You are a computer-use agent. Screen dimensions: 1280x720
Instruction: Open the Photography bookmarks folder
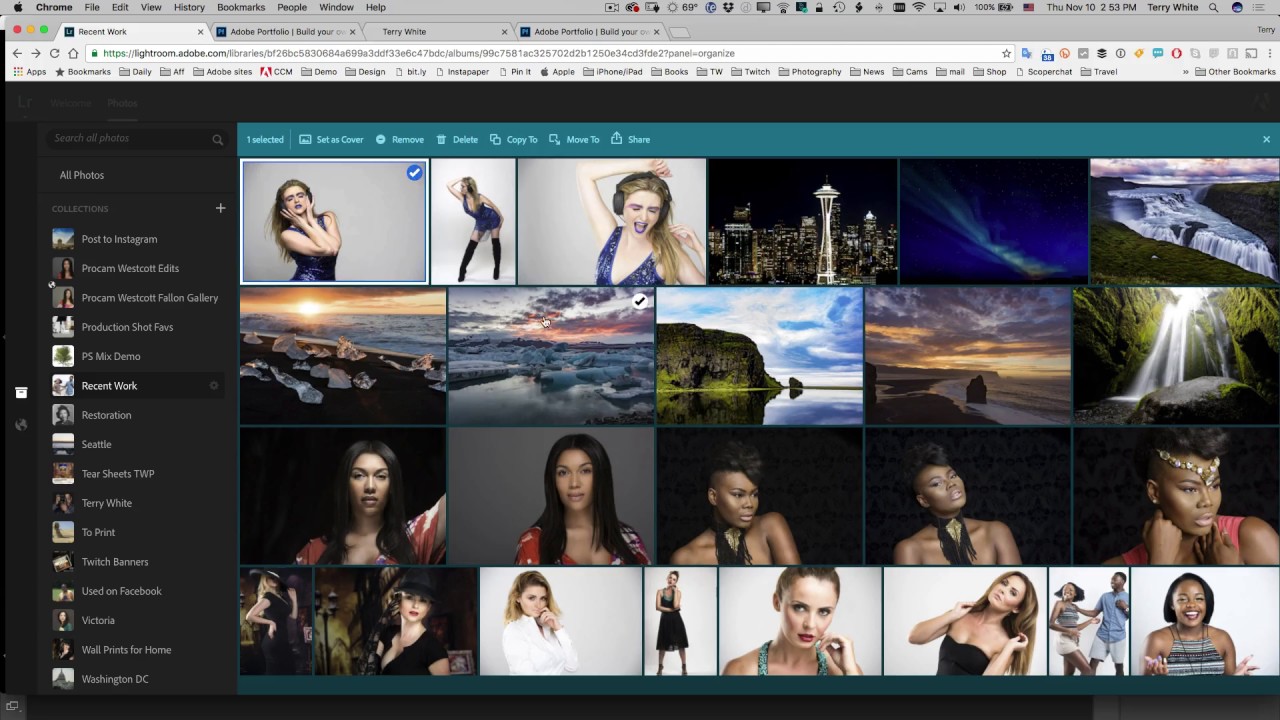[x=810, y=72]
